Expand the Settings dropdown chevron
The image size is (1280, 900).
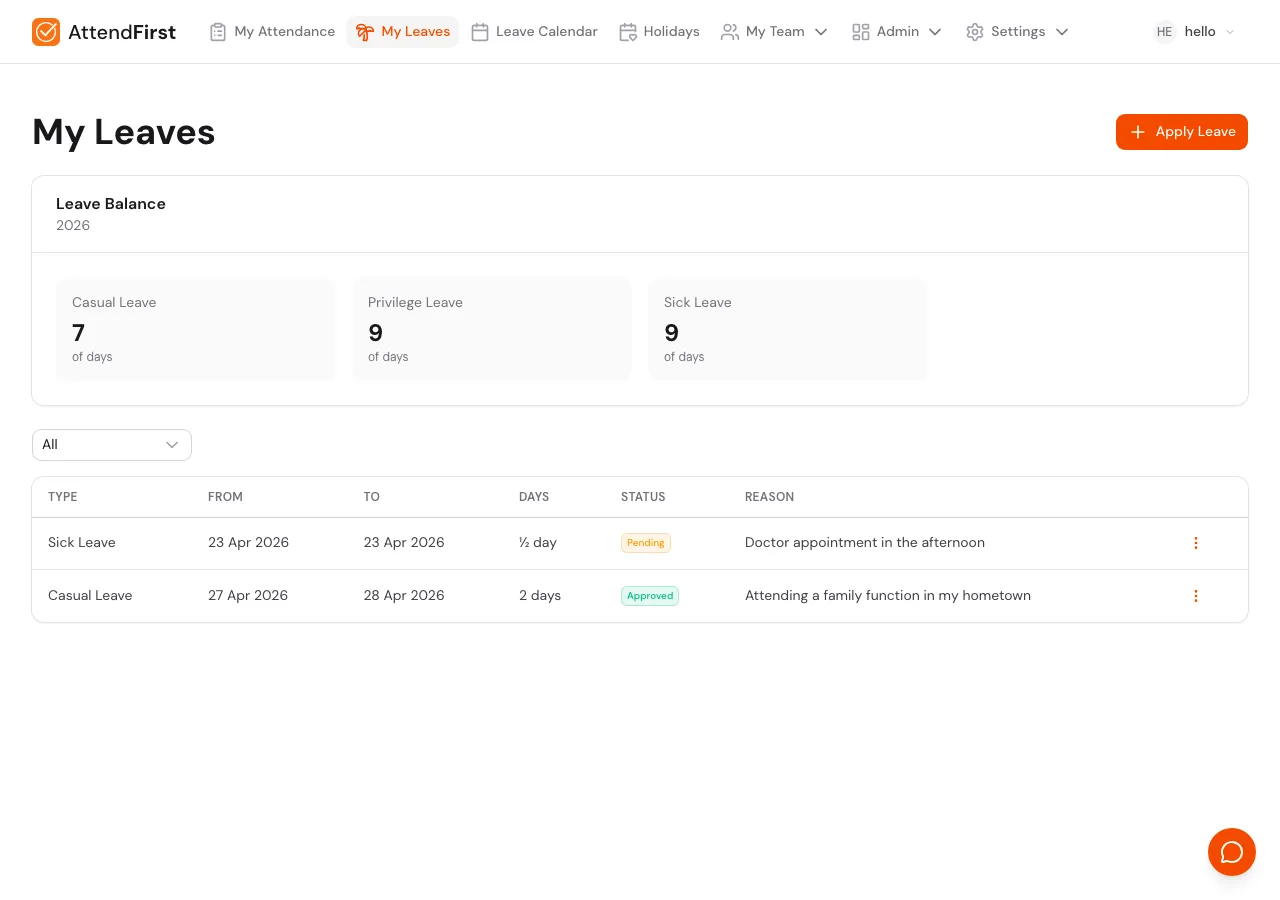coord(1062,31)
